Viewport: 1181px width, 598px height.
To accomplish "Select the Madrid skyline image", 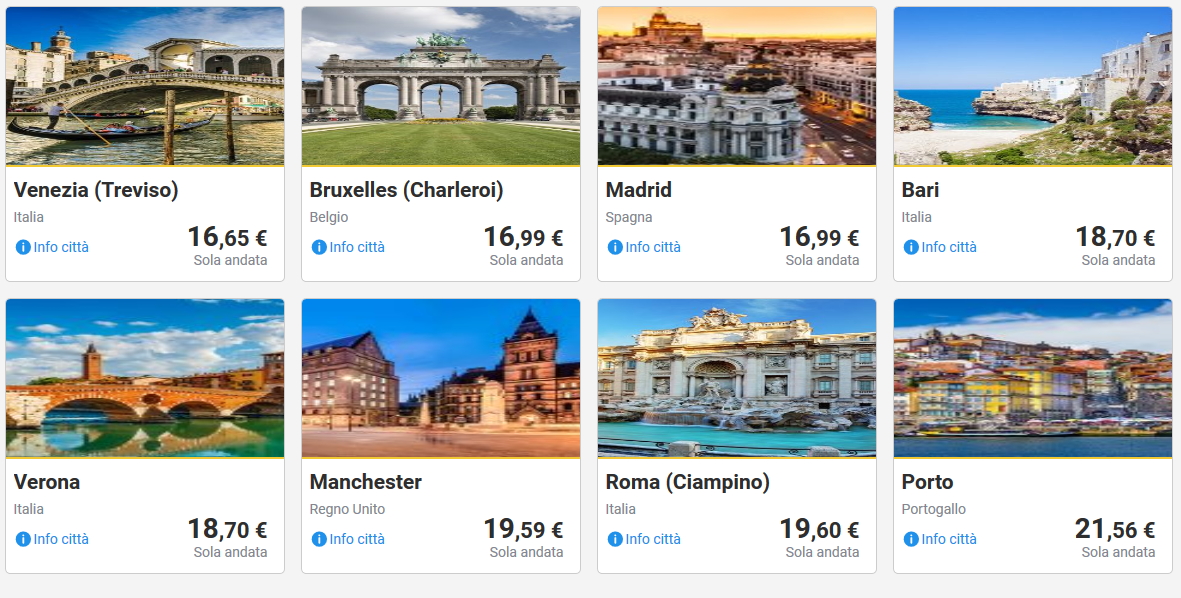I will pyautogui.click(x=737, y=86).
